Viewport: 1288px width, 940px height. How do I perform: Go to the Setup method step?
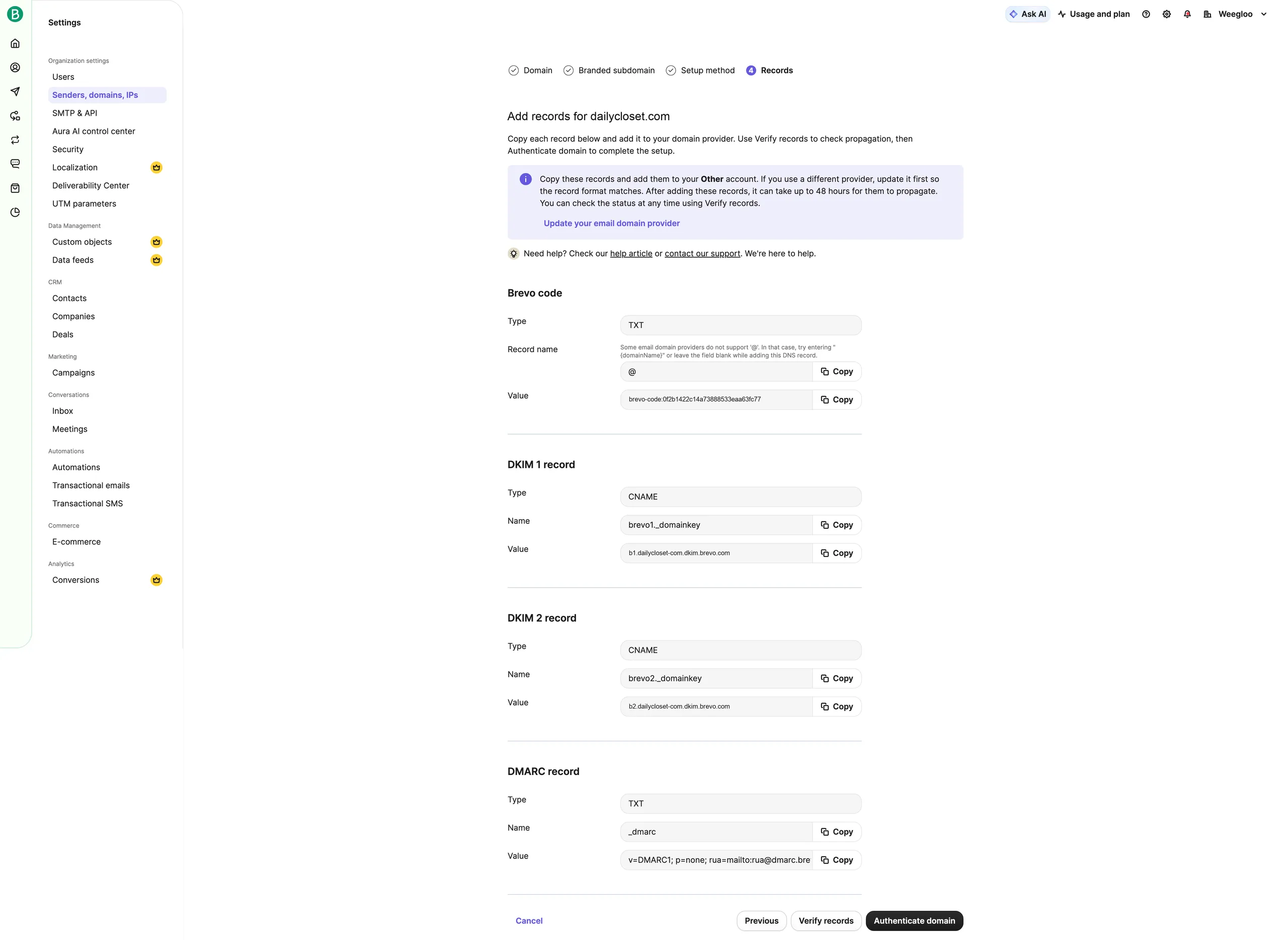click(x=700, y=70)
